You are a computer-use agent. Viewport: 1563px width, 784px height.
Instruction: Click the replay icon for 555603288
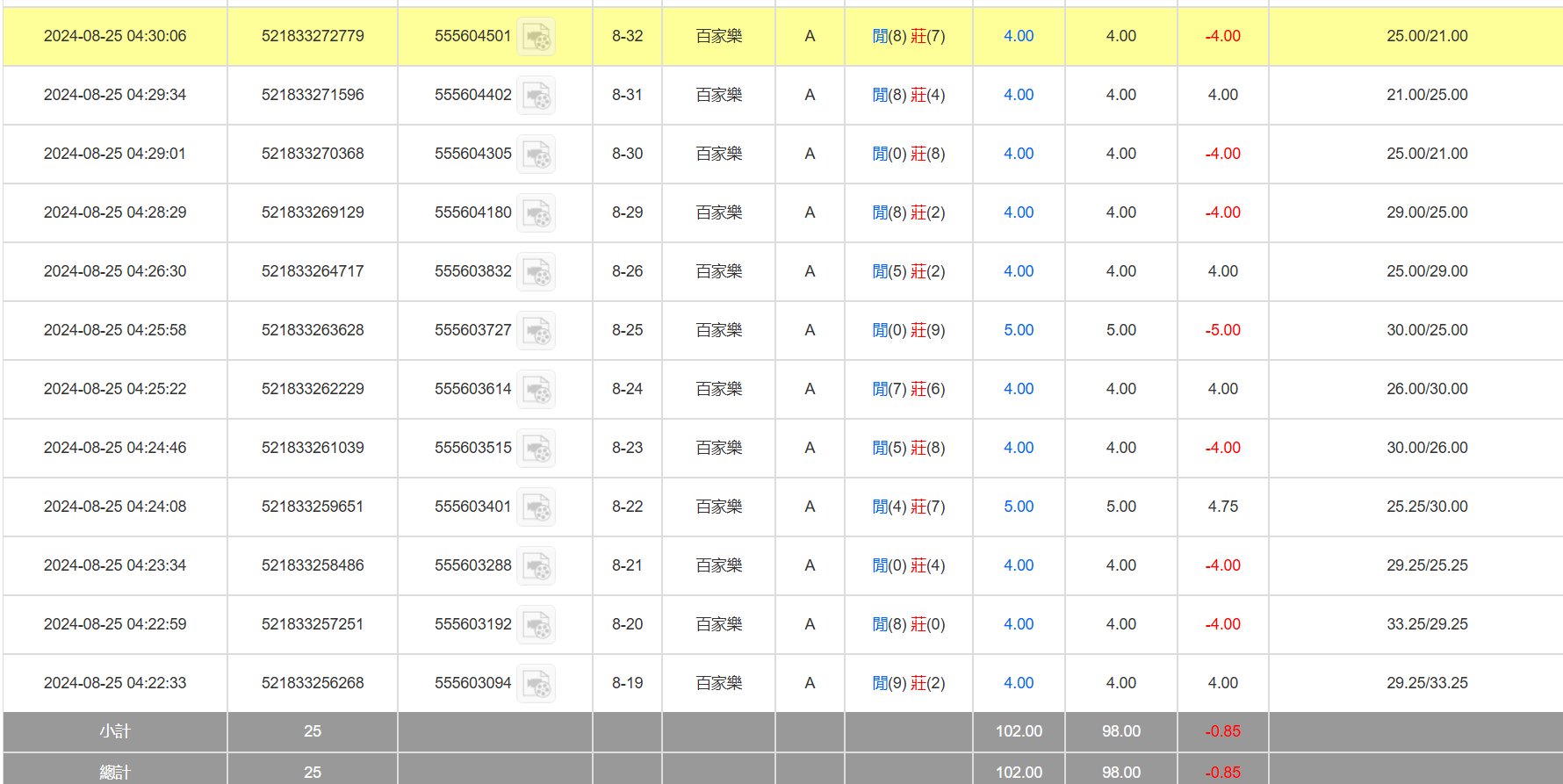tap(536, 566)
